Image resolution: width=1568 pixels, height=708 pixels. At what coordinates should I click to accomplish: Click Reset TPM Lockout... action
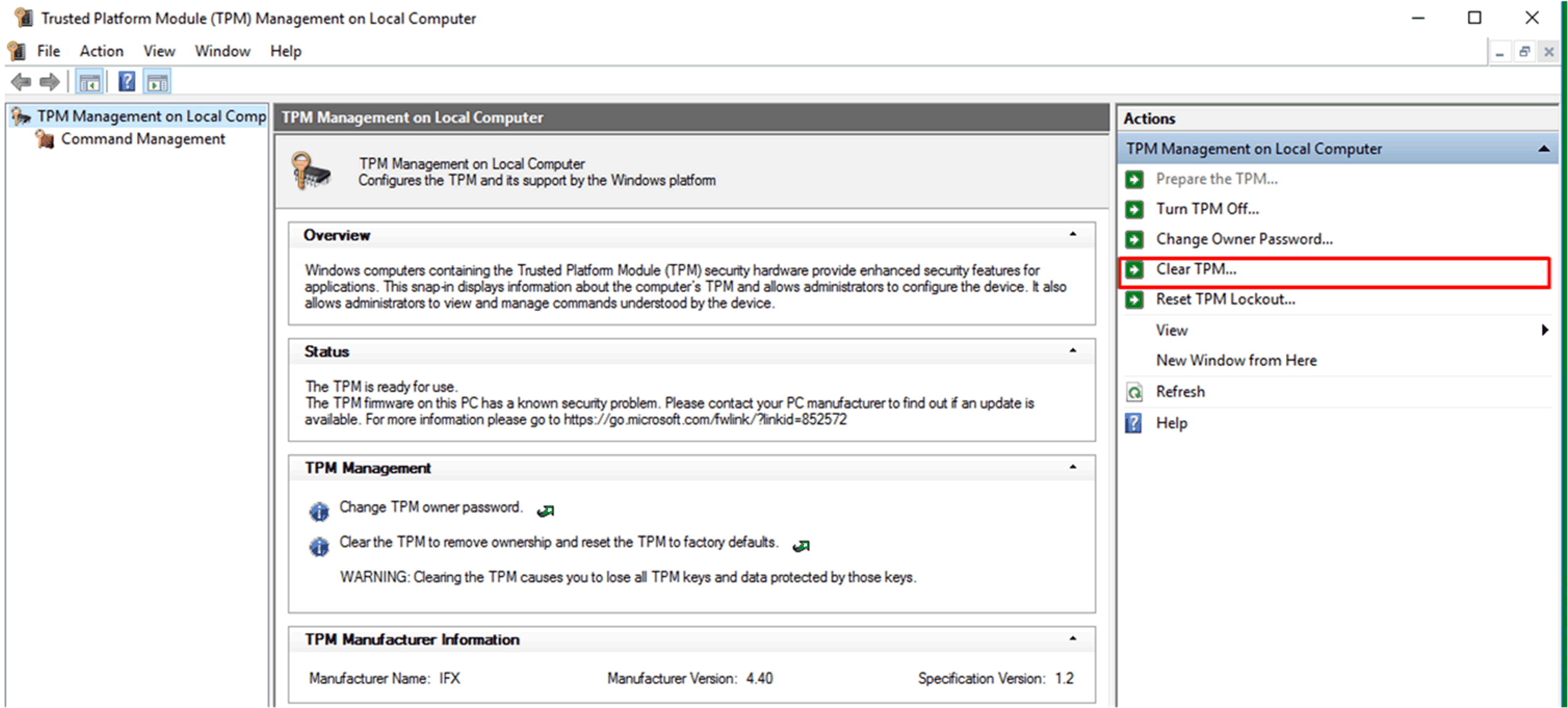(x=1225, y=299)
